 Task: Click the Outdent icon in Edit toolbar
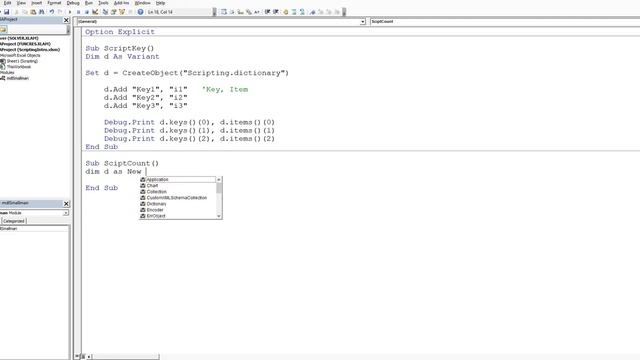point(276,12)
